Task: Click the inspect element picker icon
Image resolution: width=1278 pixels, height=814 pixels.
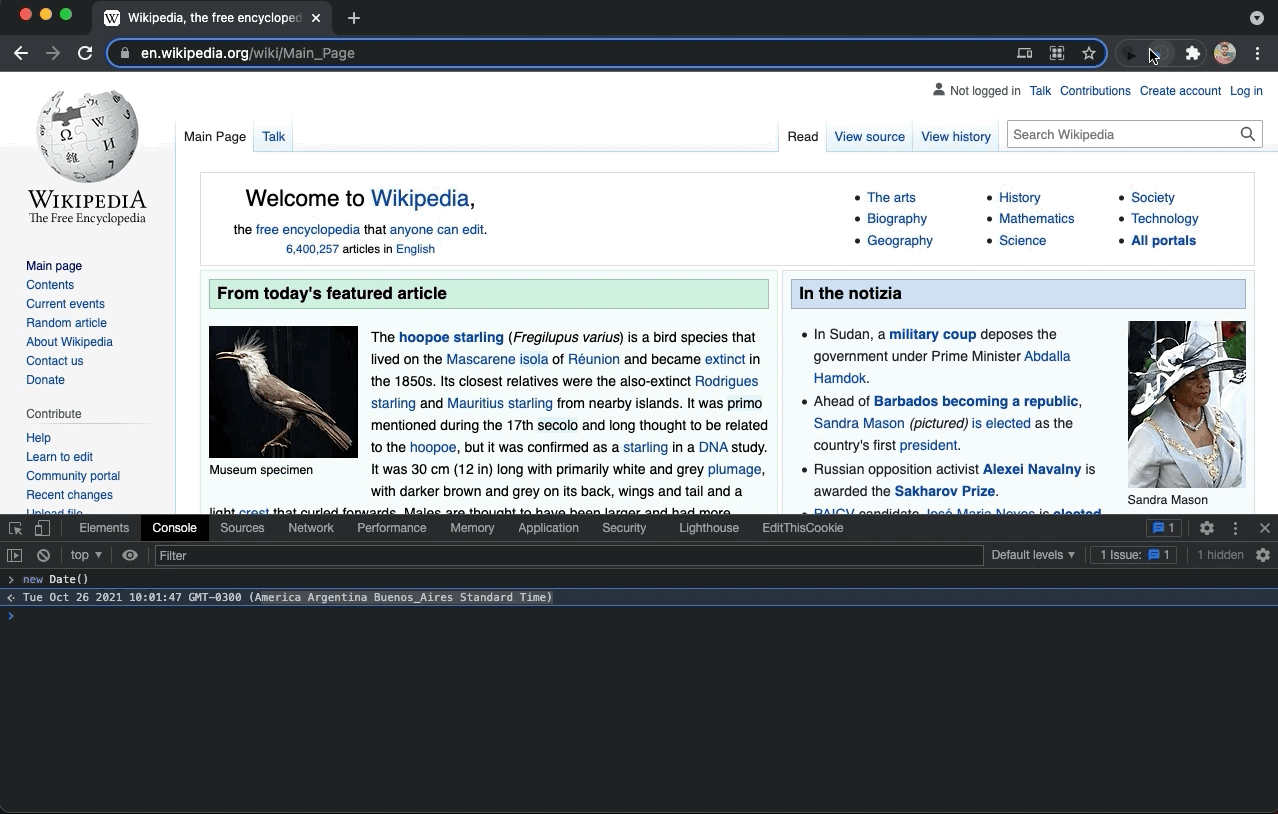Action: (16, 528)
